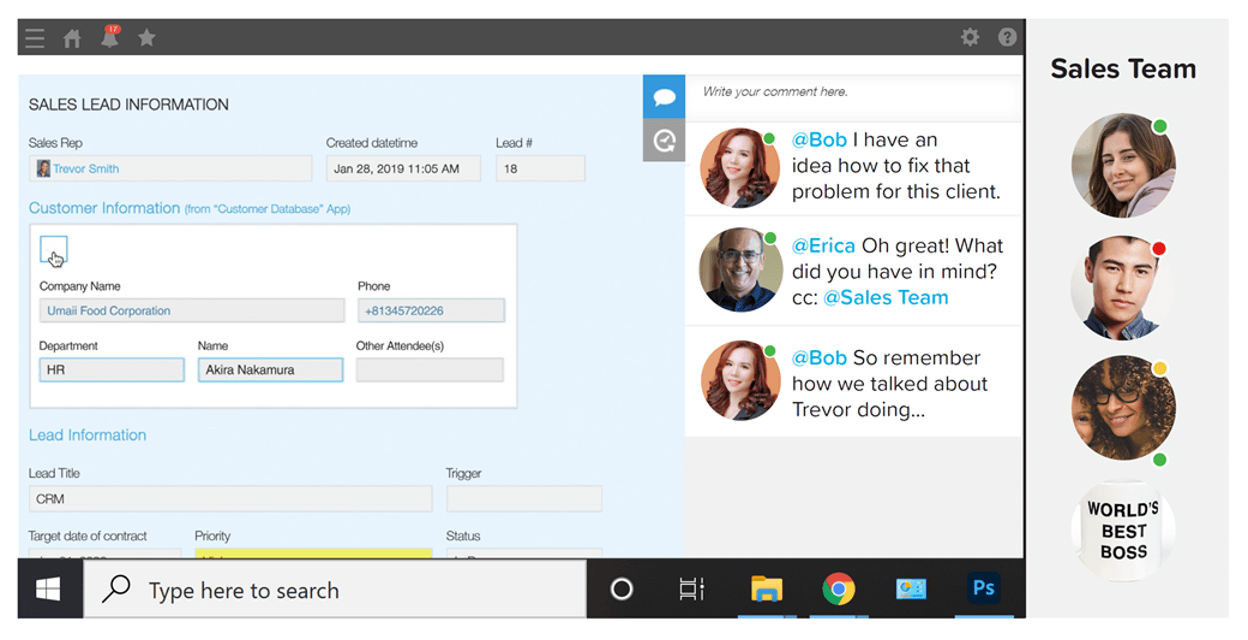Click the @Sales Team mention link
The width and height of the screenshot is (1248, 640).
(885, 297)
